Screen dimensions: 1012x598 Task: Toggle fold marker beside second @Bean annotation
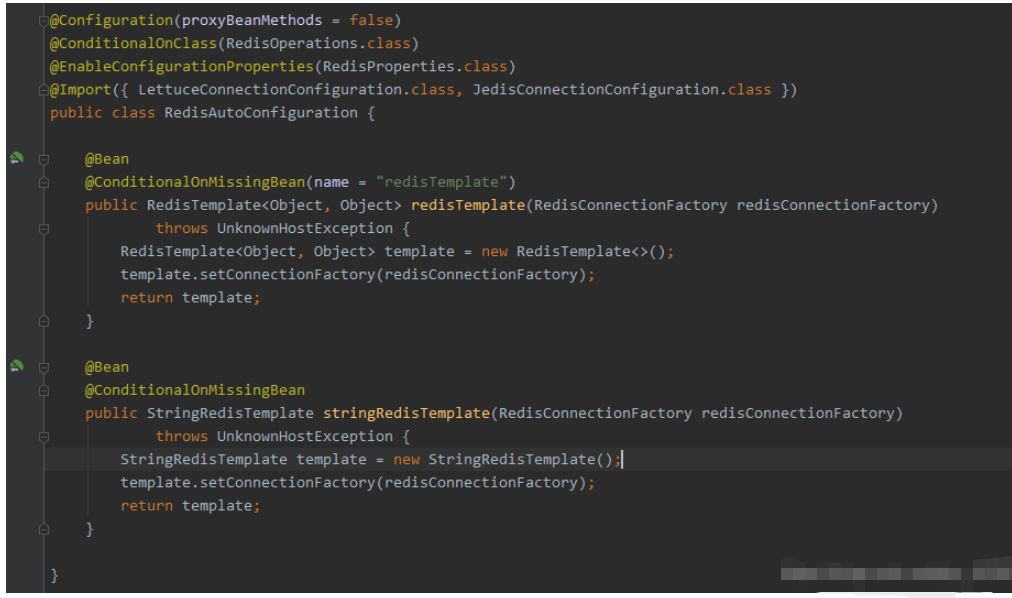43,368
